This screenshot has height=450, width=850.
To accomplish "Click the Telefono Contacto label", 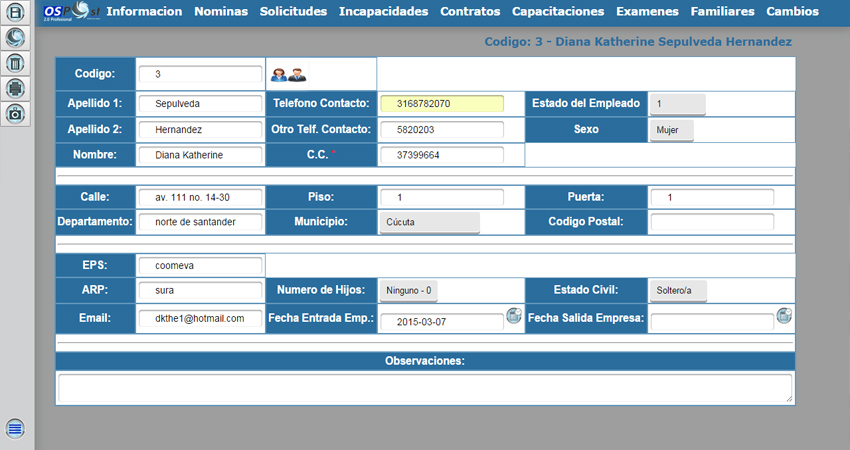I will coord(321,103).
